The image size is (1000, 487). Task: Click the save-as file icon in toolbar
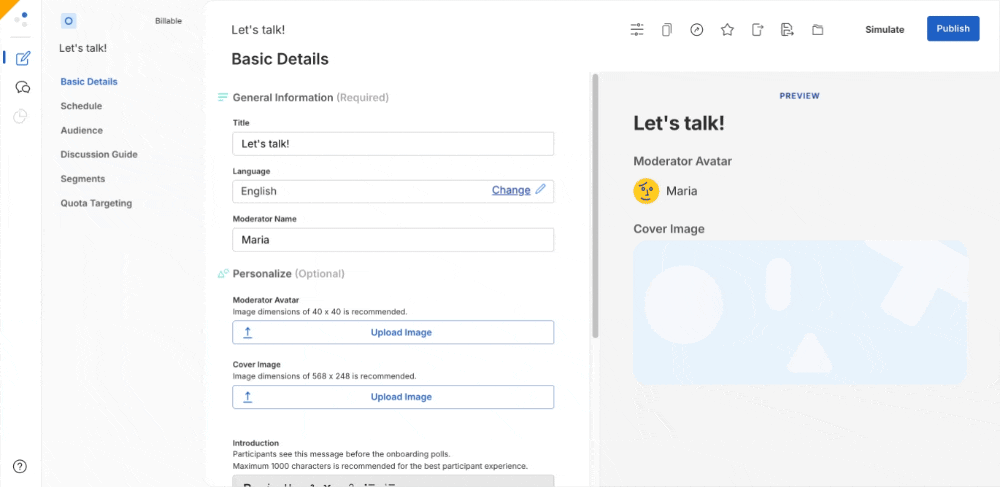click(x=787, y=29)
